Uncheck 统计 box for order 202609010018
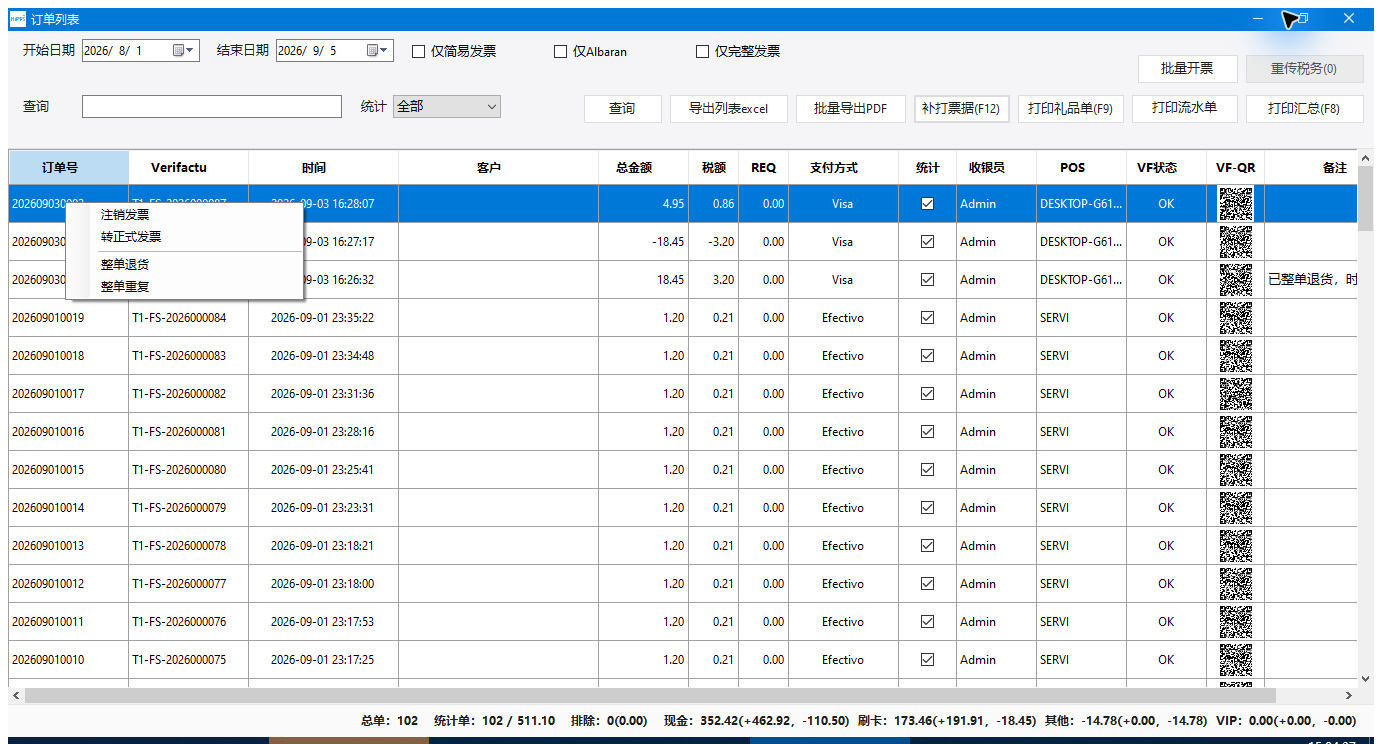Viewport: 1382px width, 744px height. click(927, 355)
